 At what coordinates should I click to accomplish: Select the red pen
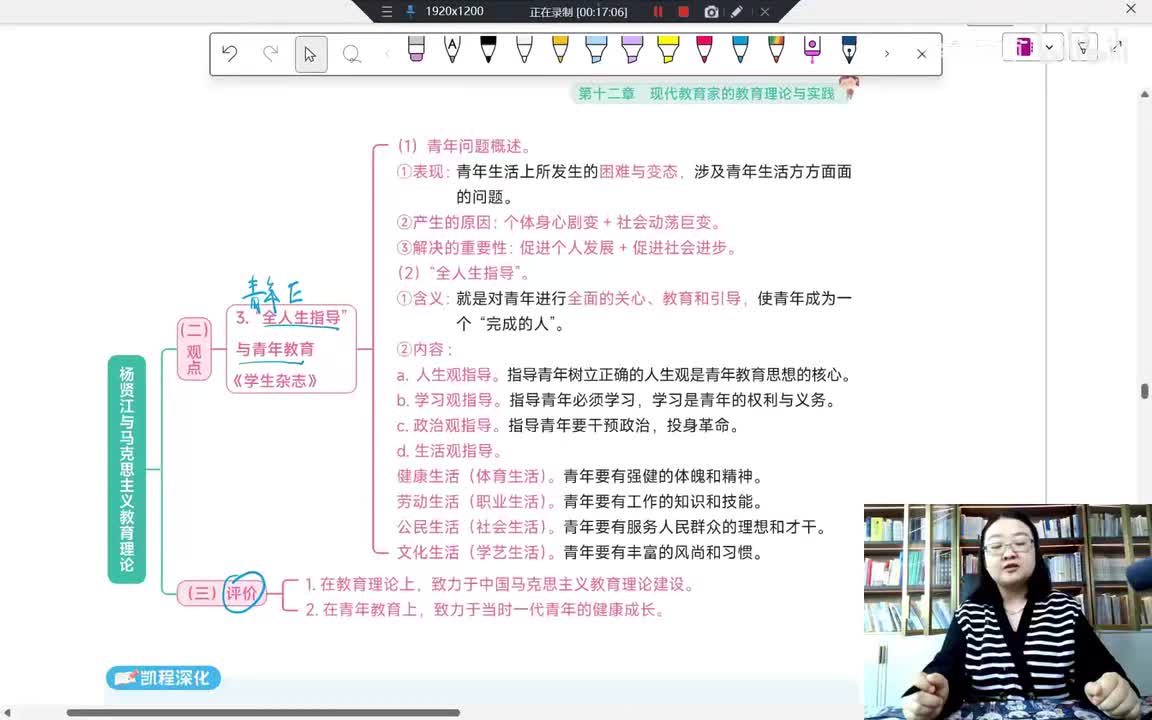pyautogui.click(x=704, y=49)
